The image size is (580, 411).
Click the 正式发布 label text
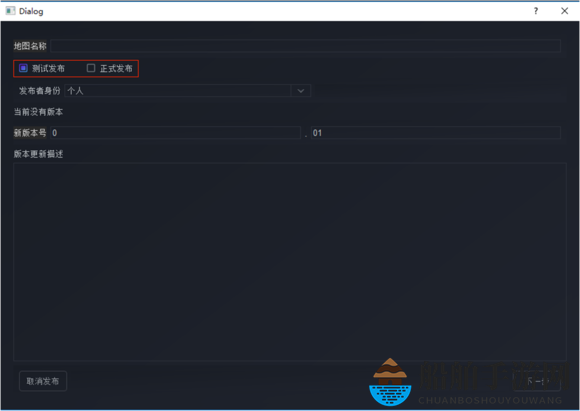click(116, 68)
